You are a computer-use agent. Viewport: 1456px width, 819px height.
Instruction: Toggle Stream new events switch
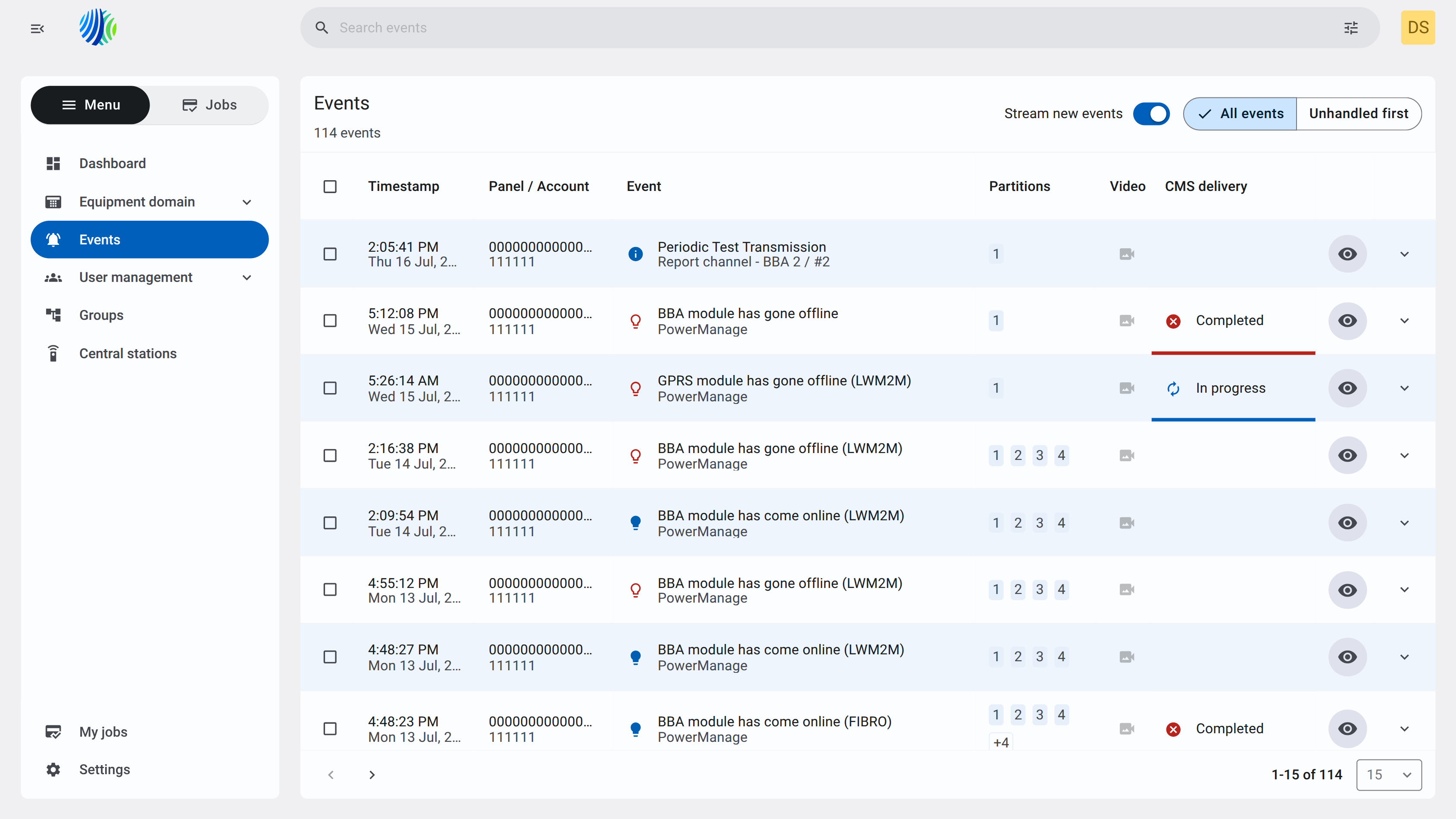pyautogui.click(x=1151, y=114)
